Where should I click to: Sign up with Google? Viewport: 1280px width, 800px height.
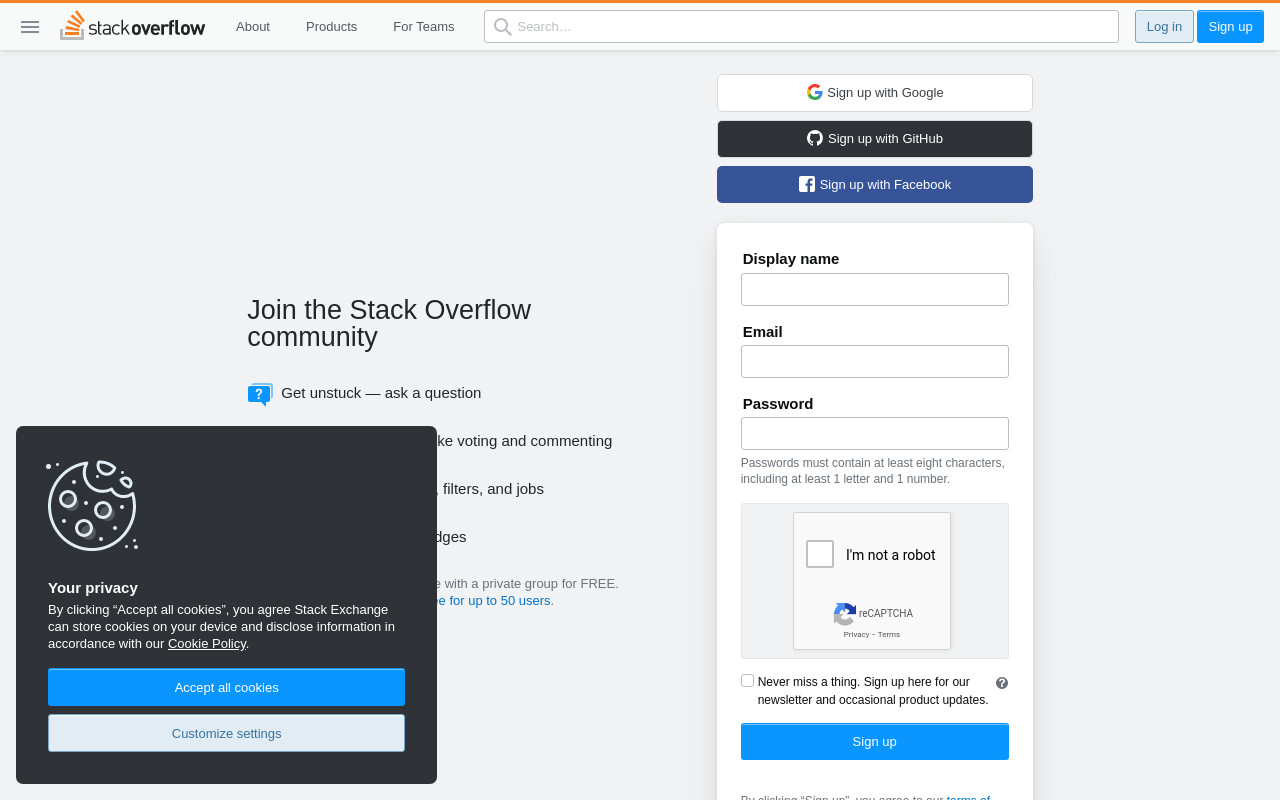click(x=875, y=93)
